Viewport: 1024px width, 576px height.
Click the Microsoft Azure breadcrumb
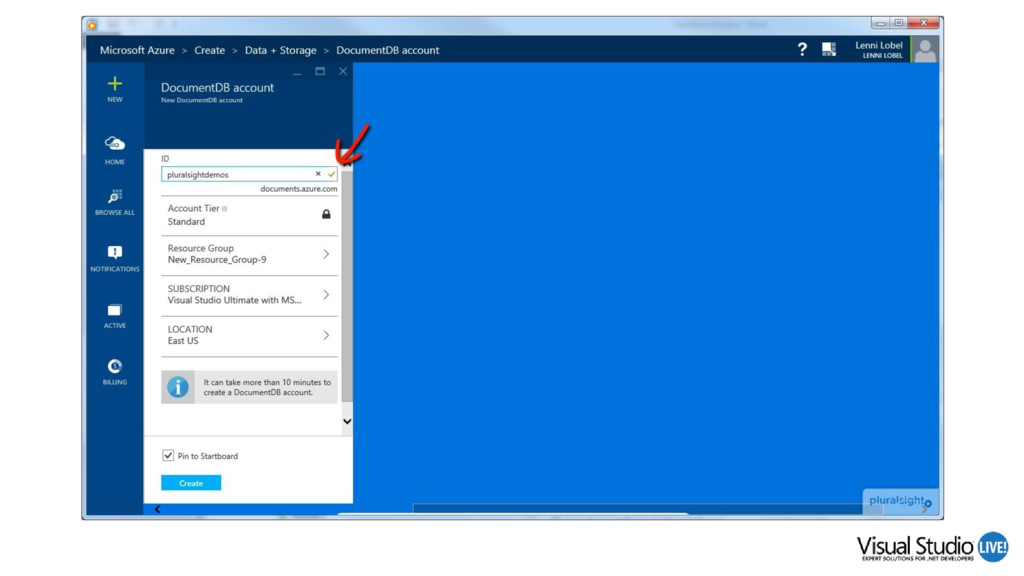137,50
